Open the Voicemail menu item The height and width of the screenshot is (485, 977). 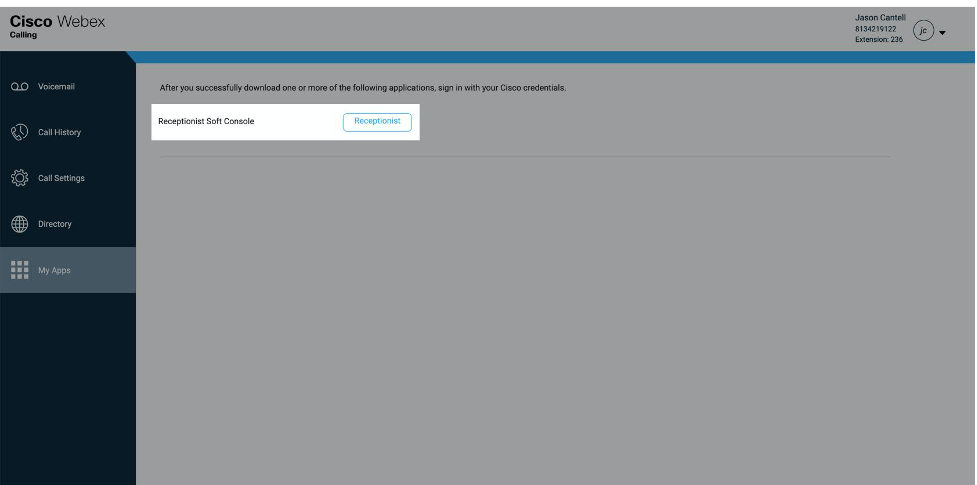pyautogui.click(x=68, y=87)
